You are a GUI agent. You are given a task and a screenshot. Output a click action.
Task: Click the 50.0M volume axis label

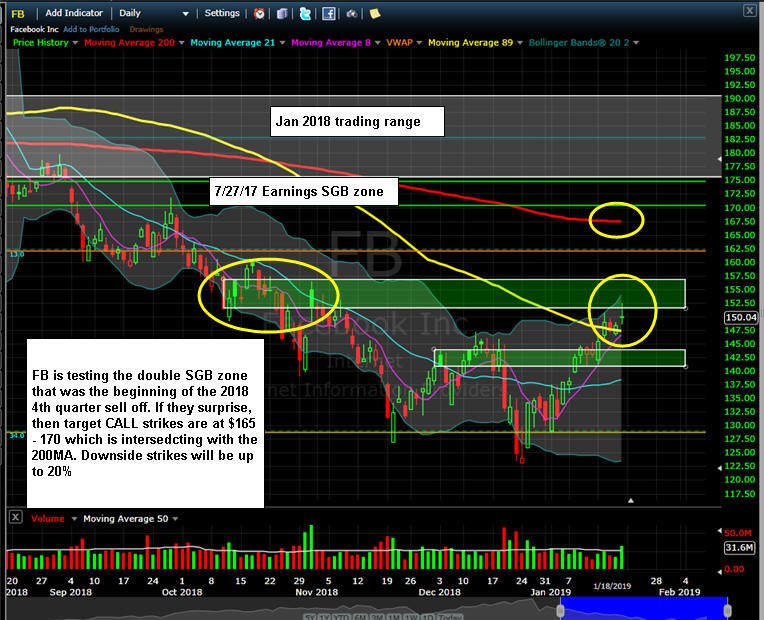(x=738, y=533)
